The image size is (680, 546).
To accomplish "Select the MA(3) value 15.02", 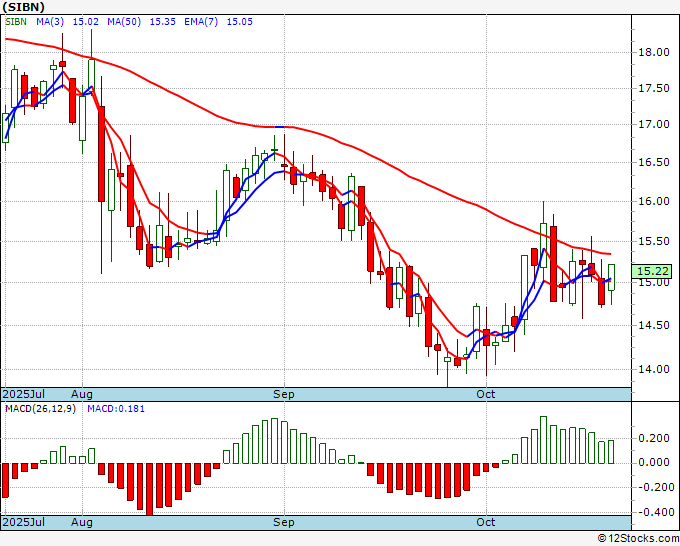I will coord(85,22).
